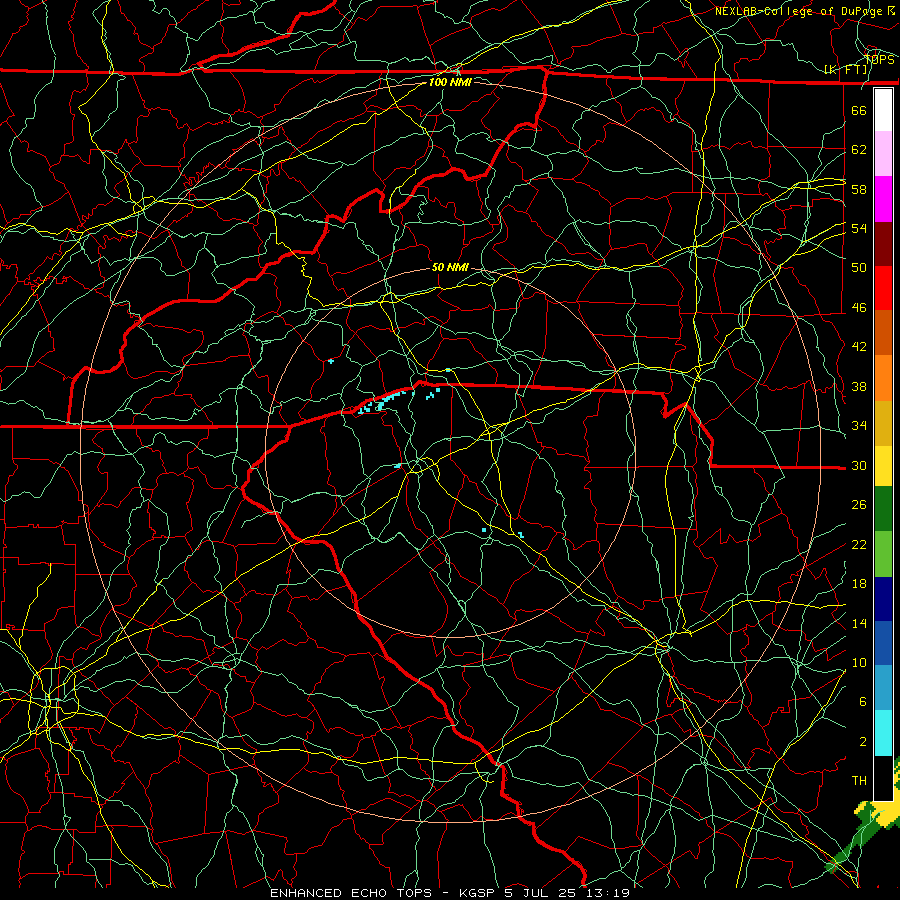Image resolution: width=900 pixels, height=900 pixels.
Task: Click the cyan echo cluster along the state border
Action: (385, 401)
